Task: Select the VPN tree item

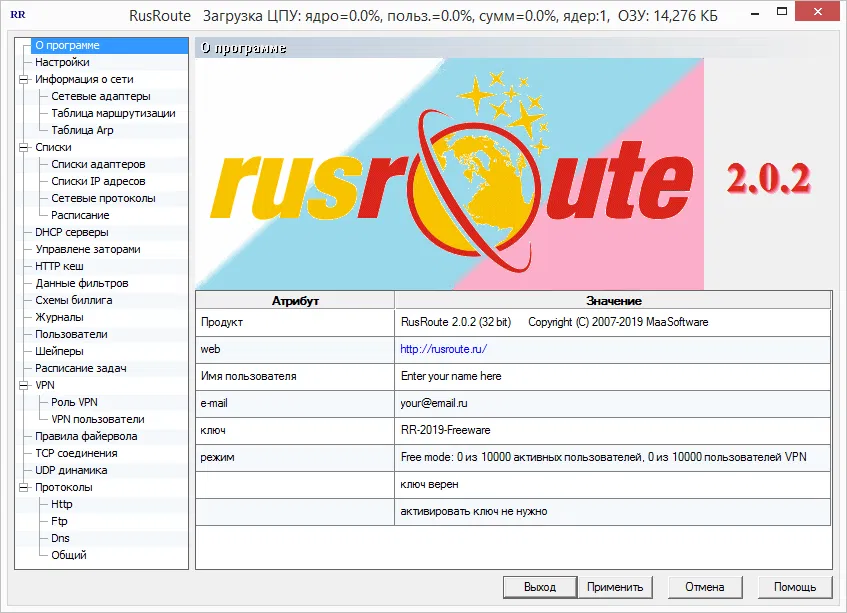Action: click(45, 386)
